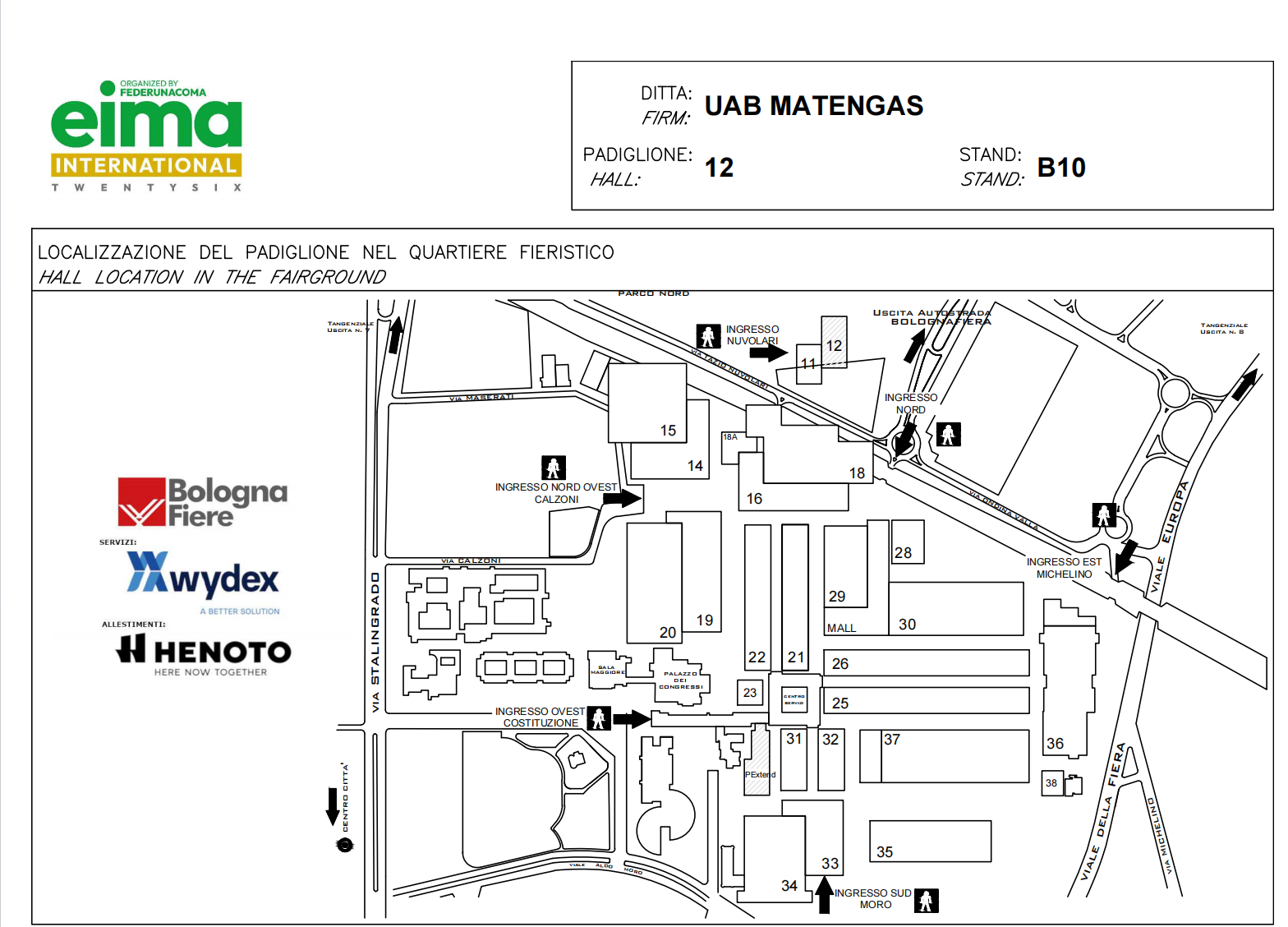Click pedestrian icon at Ingresso Est Michelino
This screenshot has width=1288, height=927.
(x=1104, y=515)
